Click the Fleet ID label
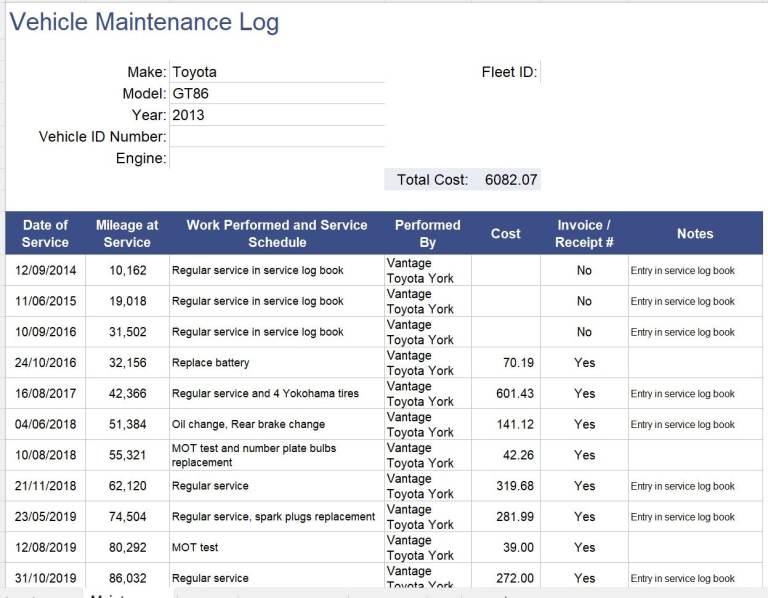 pos(509,72)
